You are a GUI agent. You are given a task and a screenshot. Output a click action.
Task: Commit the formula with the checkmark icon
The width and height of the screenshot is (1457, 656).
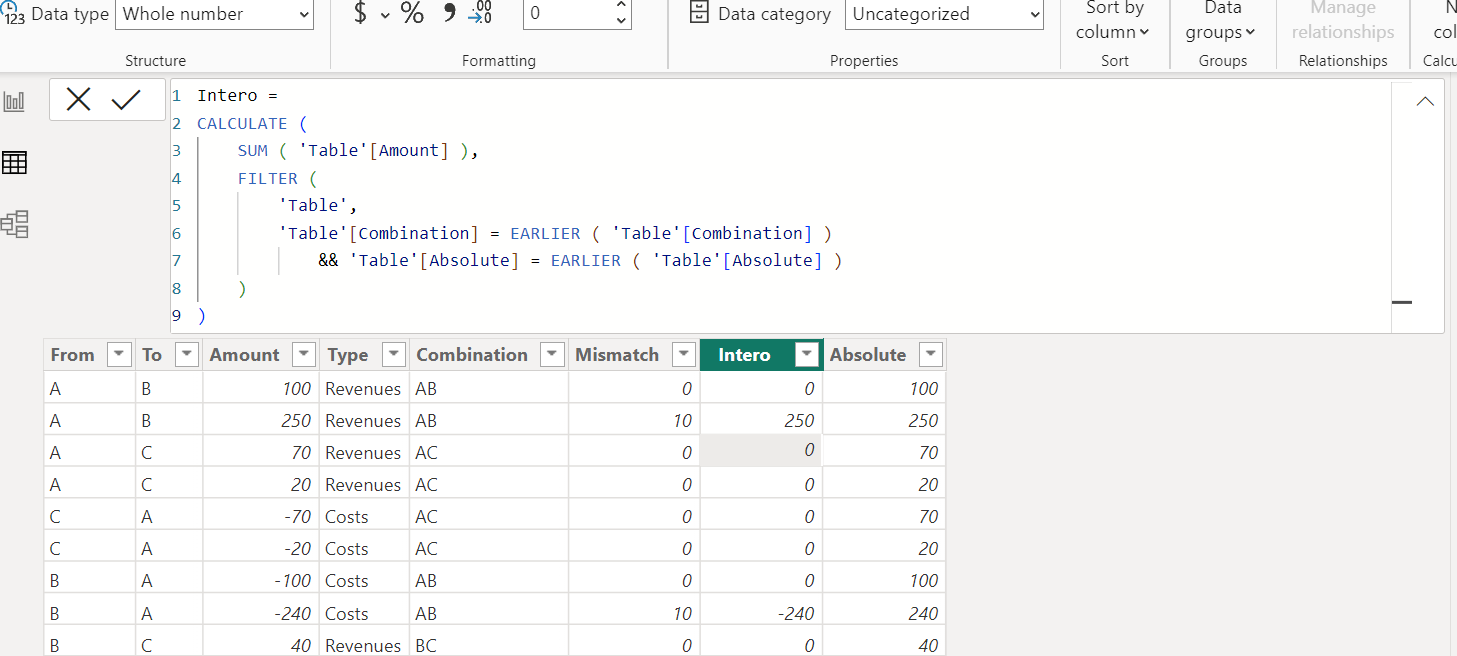[x=127, y=100]
